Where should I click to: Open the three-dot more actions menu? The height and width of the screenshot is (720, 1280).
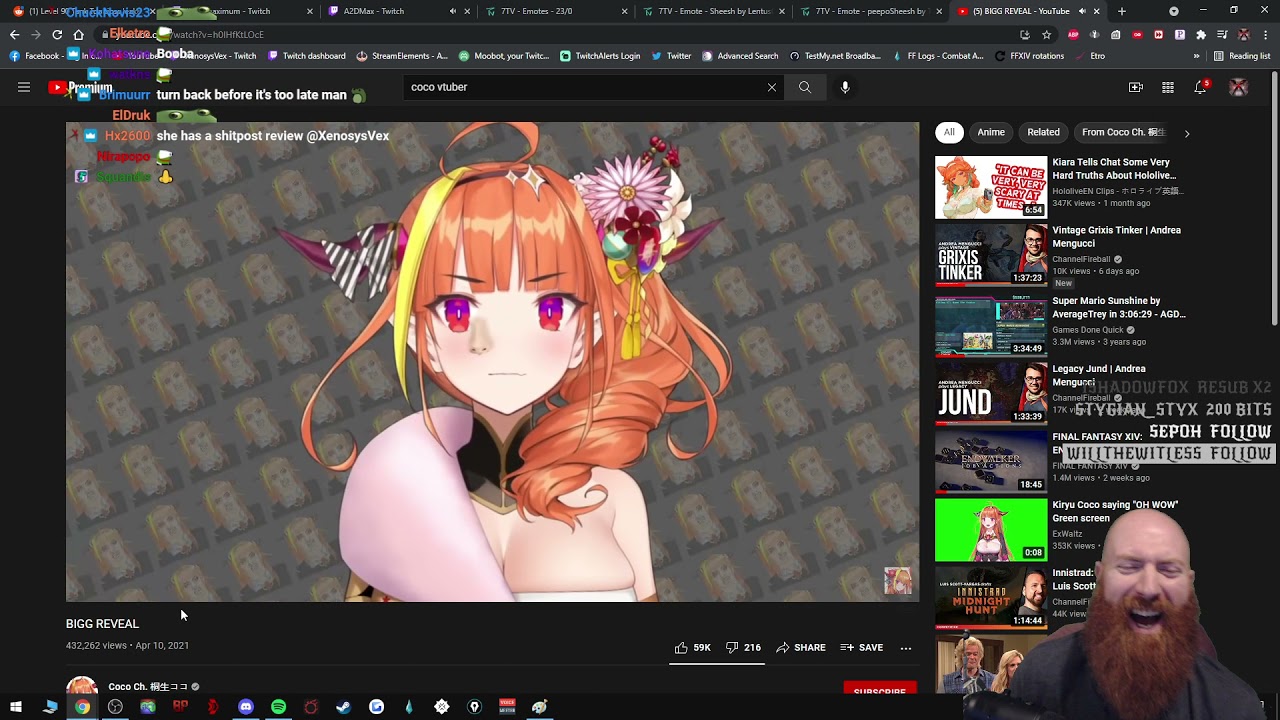[x=906, y=648]
